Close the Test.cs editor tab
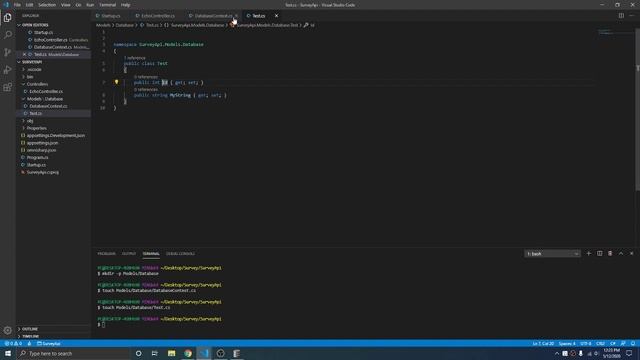The width and height of the screenshot is (640, 360). [276, 16]
